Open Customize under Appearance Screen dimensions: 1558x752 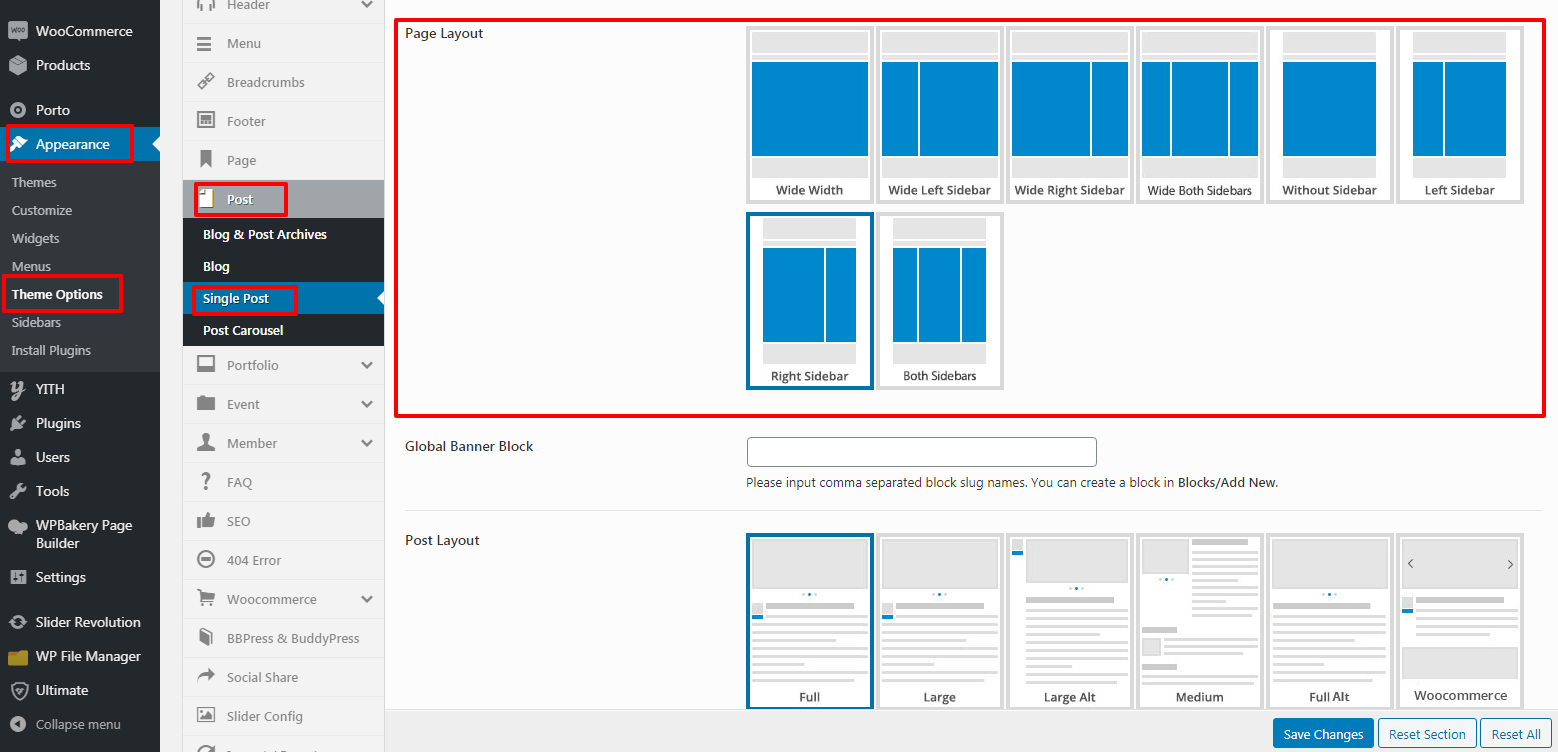42,210
